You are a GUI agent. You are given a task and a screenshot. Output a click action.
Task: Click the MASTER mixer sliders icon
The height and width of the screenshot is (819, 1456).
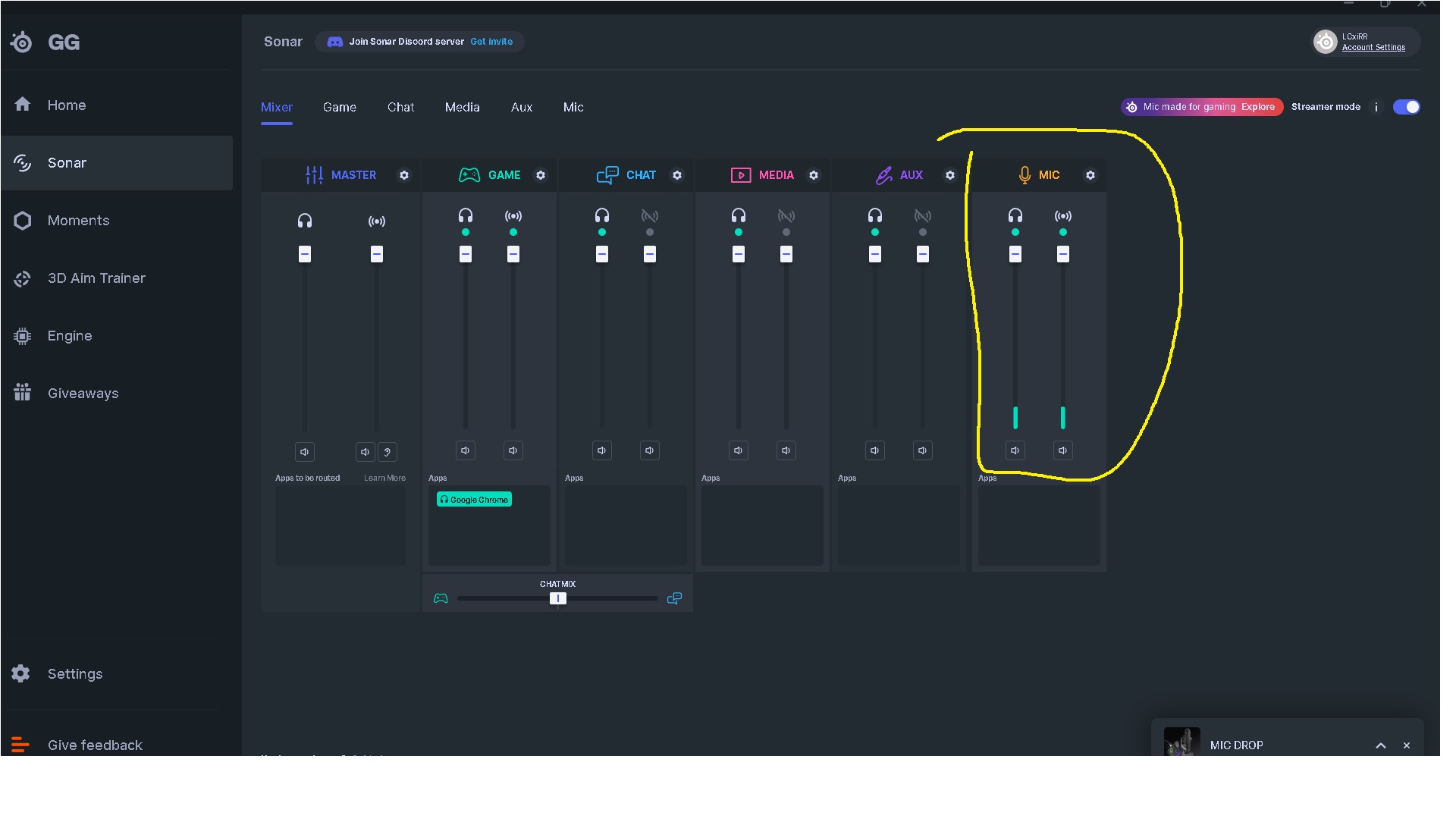click(314, 175)
